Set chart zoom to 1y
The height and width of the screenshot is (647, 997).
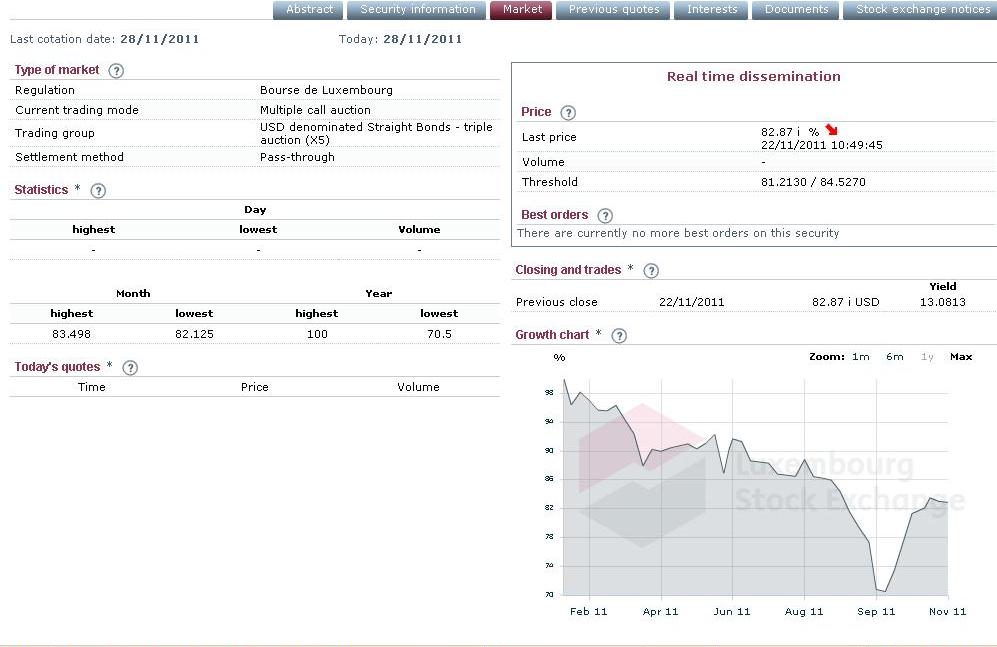[927, 357]
